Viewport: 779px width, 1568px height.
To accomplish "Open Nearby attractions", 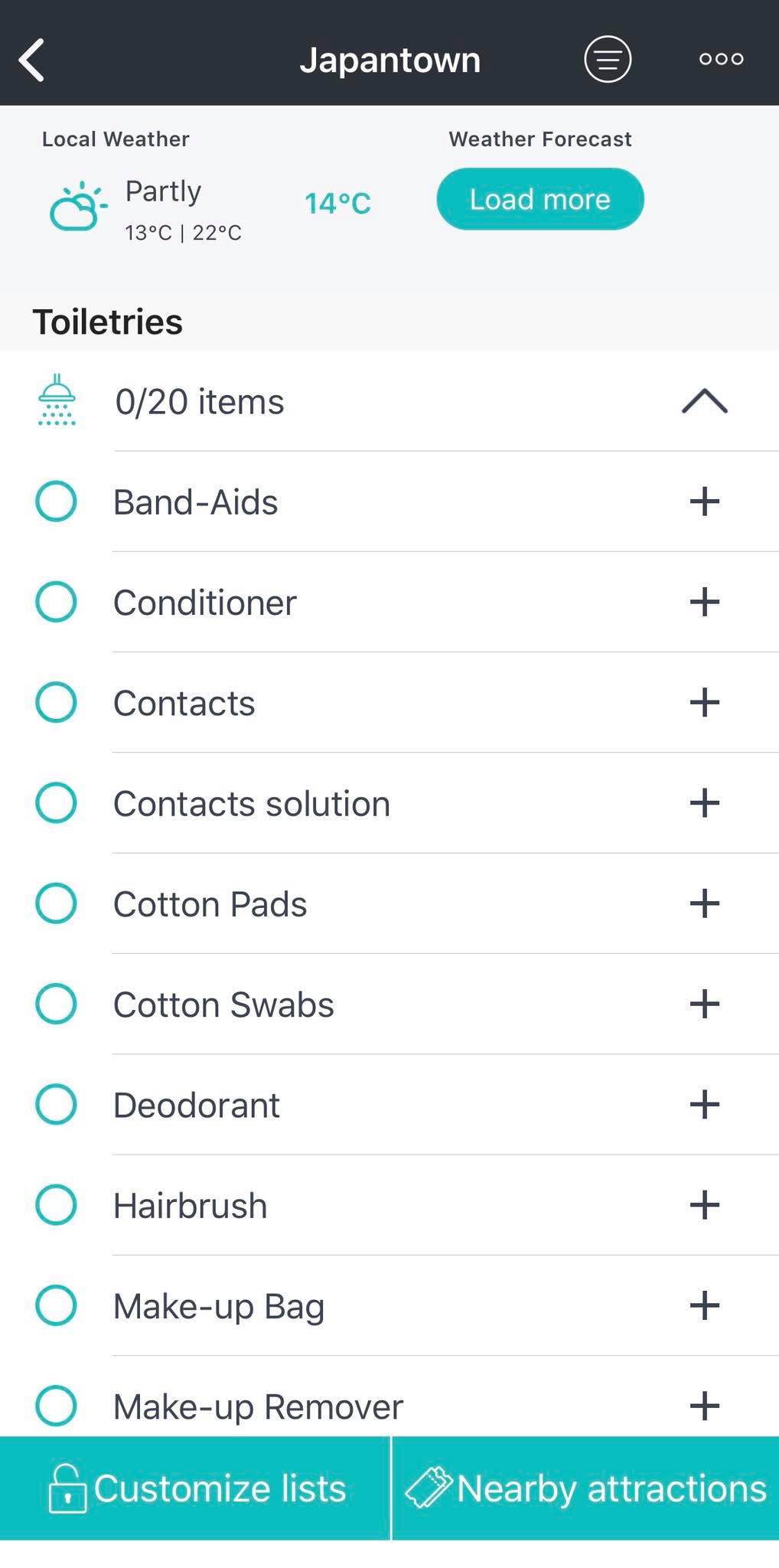I will click(586, 1488).
